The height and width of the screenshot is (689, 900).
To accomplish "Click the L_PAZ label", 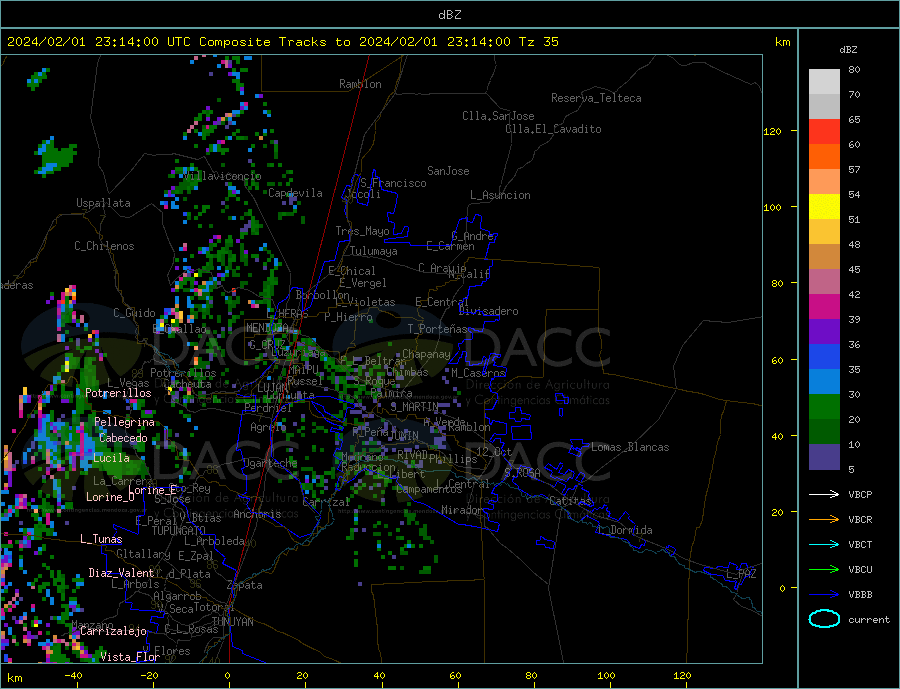I will [741, 574].
